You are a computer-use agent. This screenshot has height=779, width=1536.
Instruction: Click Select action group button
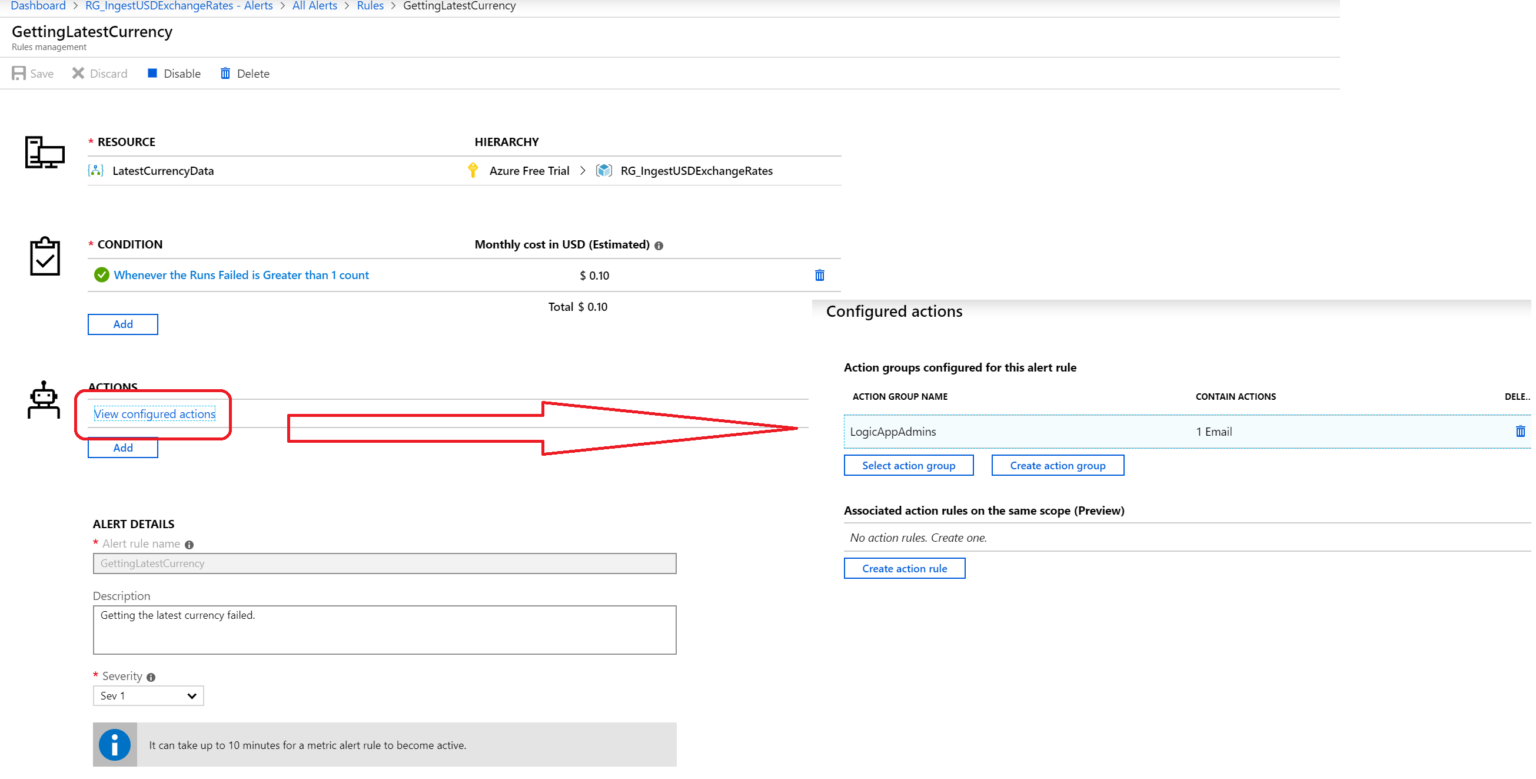click(x=908, y=466)
